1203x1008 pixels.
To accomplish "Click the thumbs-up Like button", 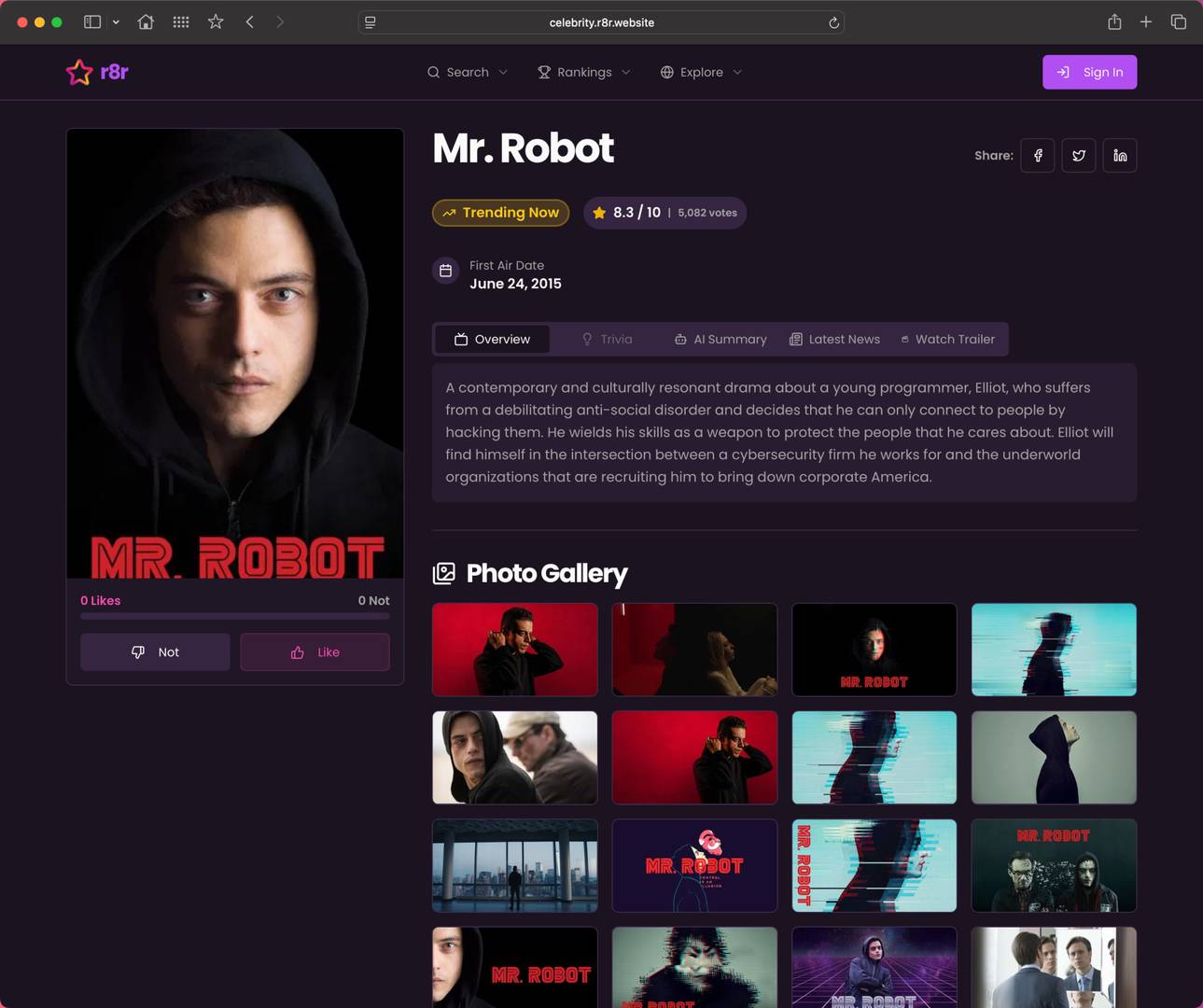I will click(x=315, y=651).
